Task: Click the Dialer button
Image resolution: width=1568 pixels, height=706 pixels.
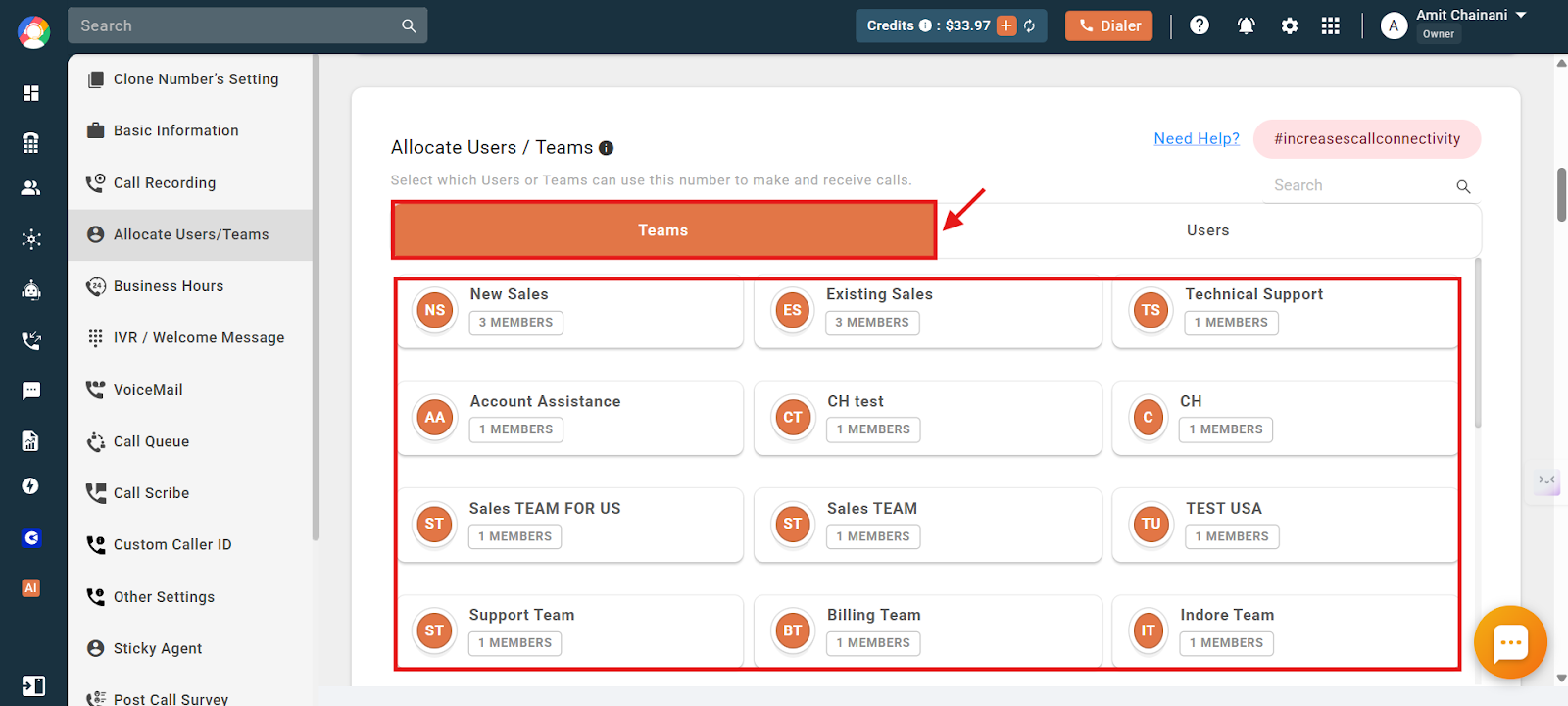Action: [1108, 25]
